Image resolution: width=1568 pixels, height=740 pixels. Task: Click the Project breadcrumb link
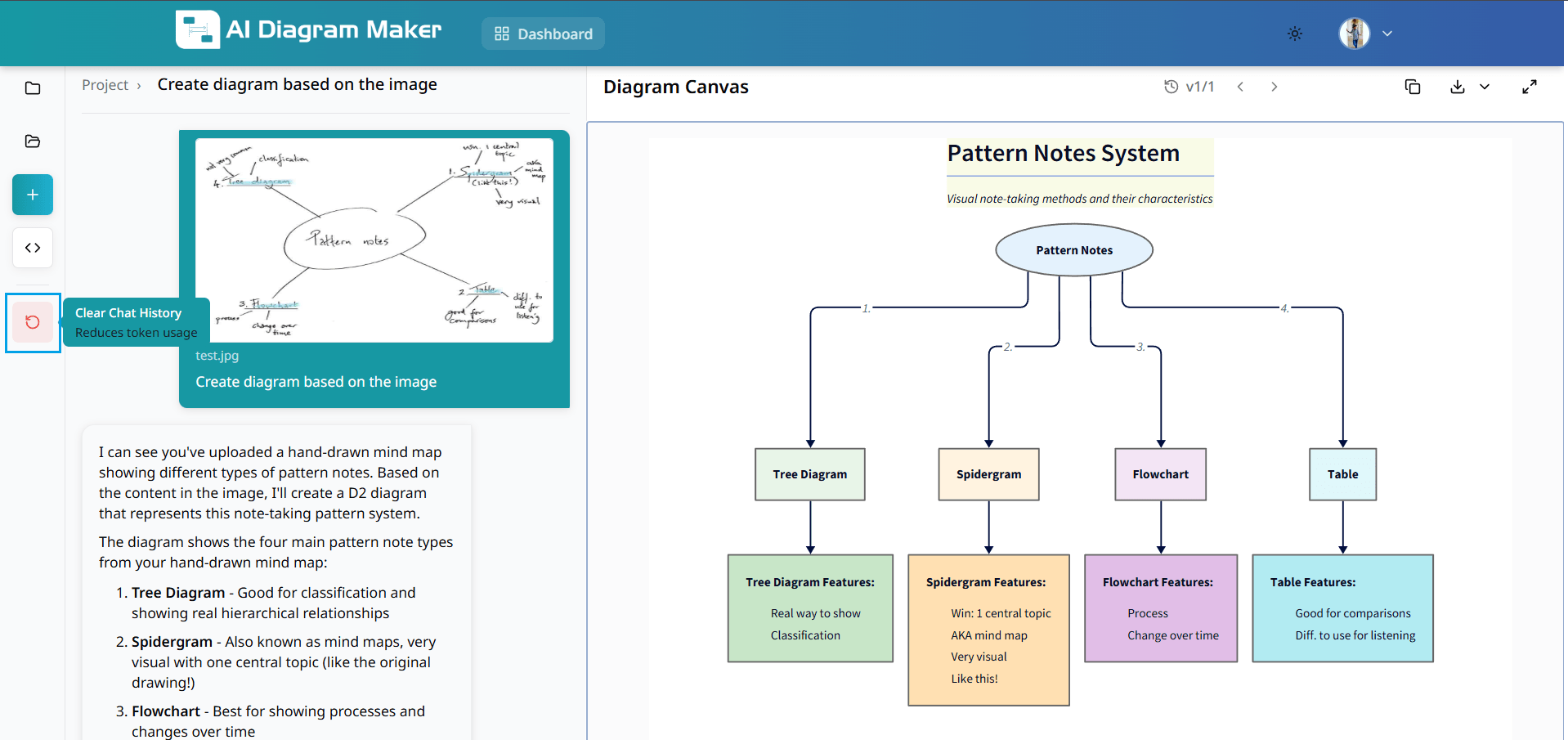click(x=105, y=85)
